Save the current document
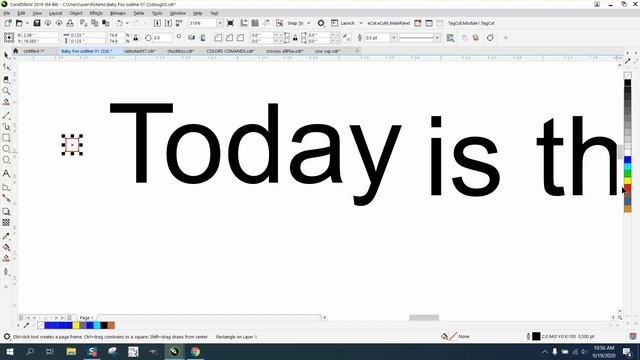 click(x=37, y=23)
